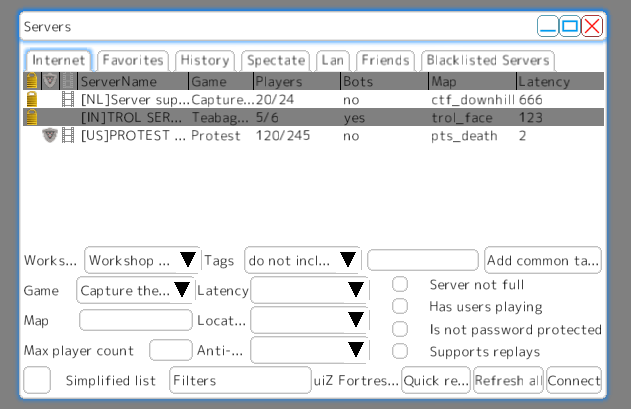Click the Refresh all button
This screenshot has height=409, width=631.
tap(508, 381)
